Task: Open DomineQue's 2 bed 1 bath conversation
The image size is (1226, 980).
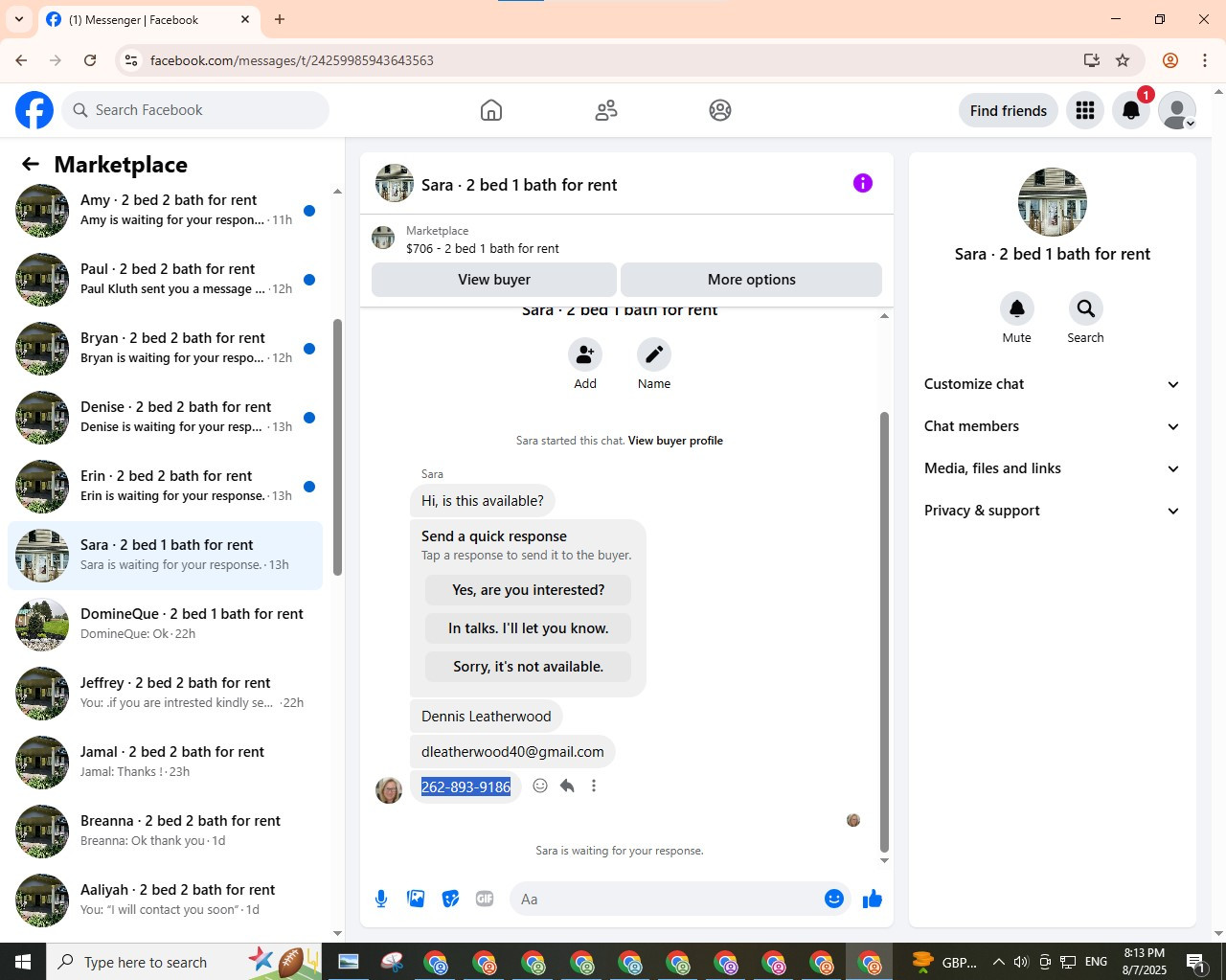Action: [166, 625]
